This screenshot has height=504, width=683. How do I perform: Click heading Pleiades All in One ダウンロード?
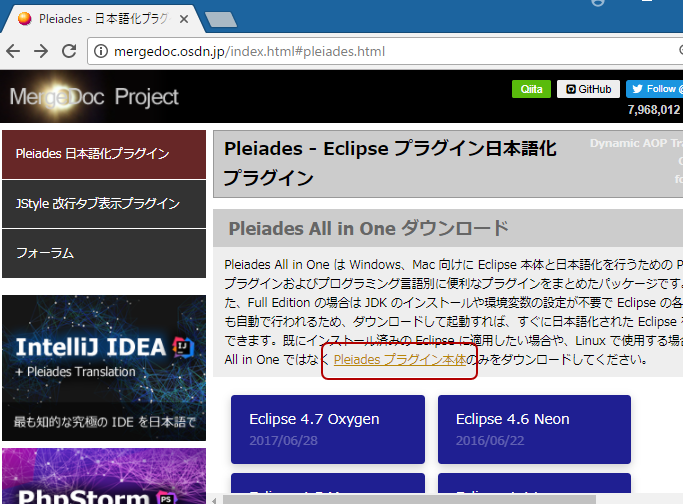[x=369, y=228]
